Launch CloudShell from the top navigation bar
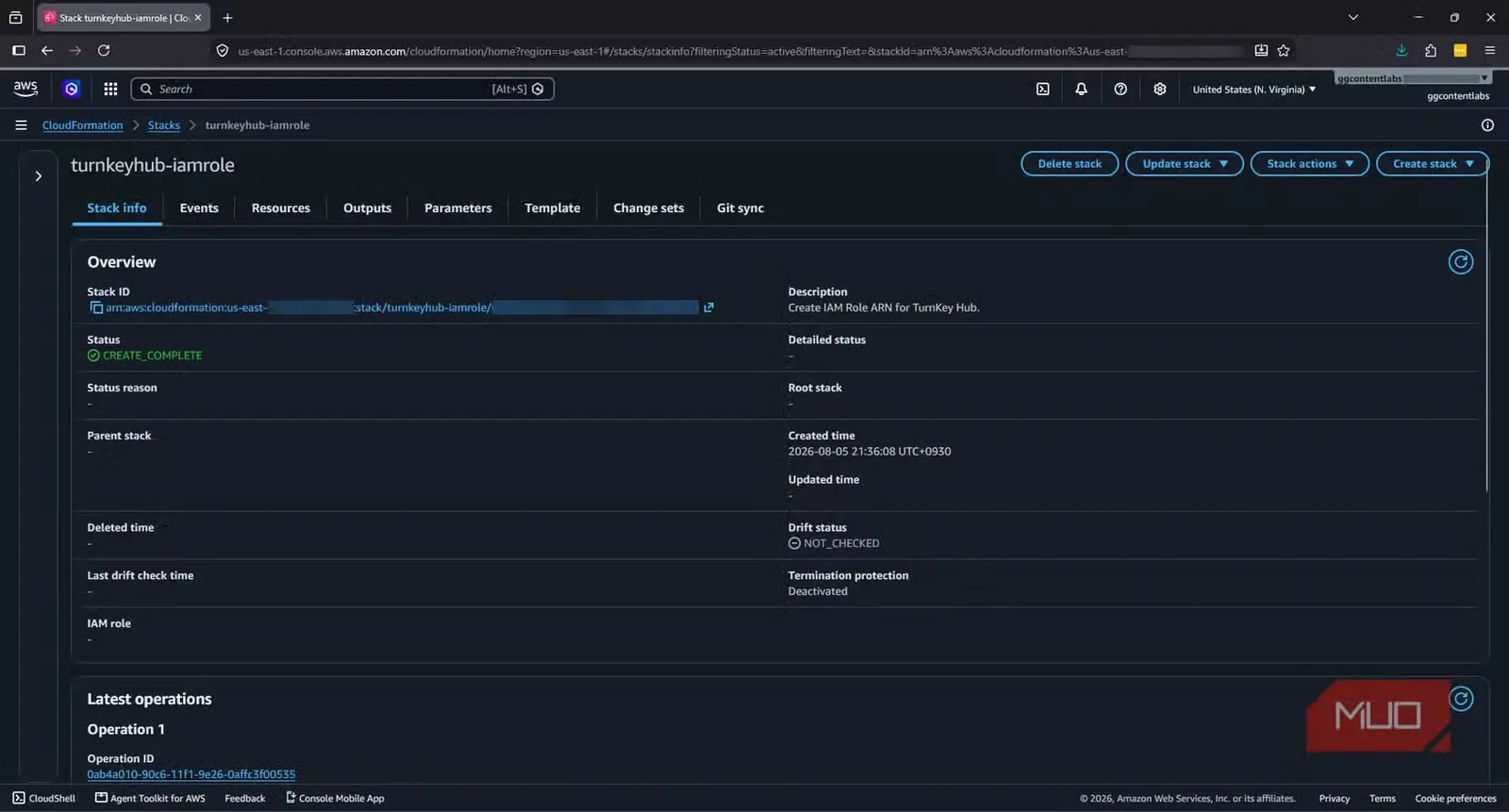This screenshot has height=812, width=1509. pyautogui.click(x=1042, y=89)
